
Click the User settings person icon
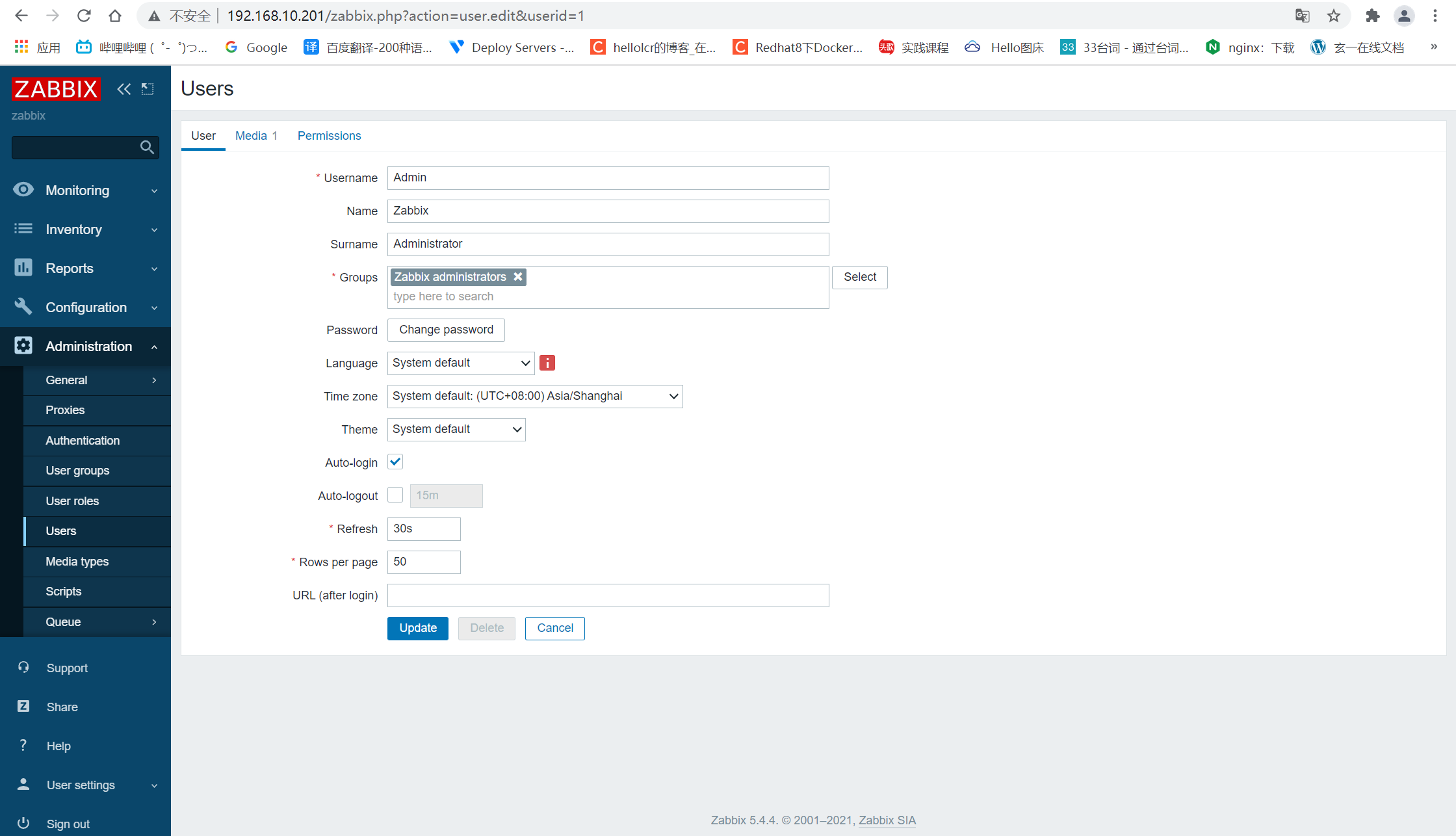(x=23, y=784)
